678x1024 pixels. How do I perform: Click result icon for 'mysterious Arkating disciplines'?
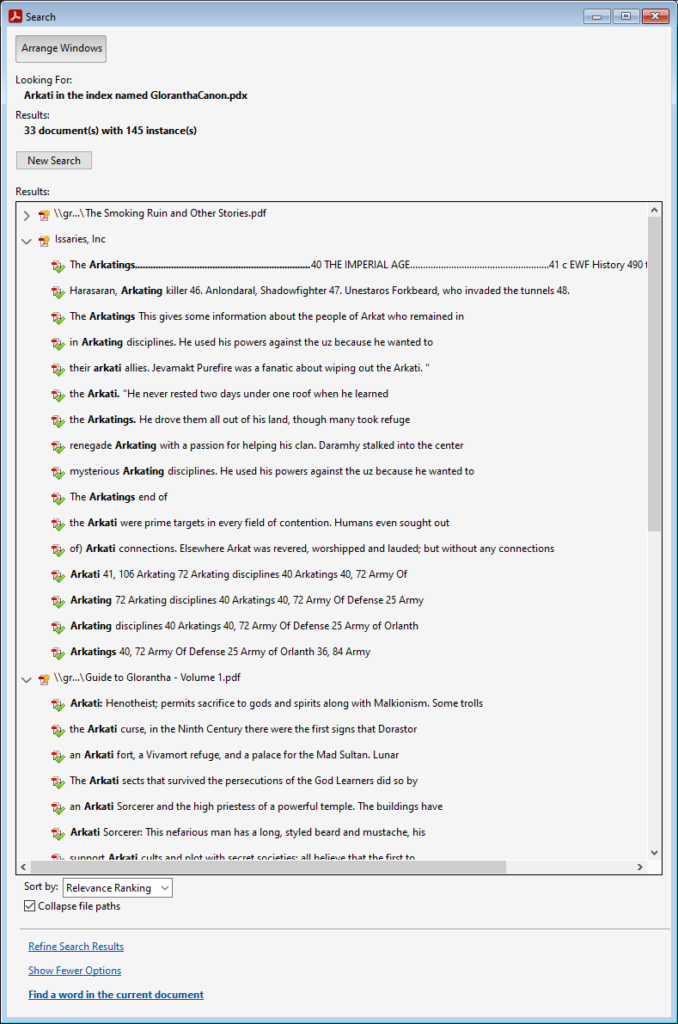[x=58, y=472]
